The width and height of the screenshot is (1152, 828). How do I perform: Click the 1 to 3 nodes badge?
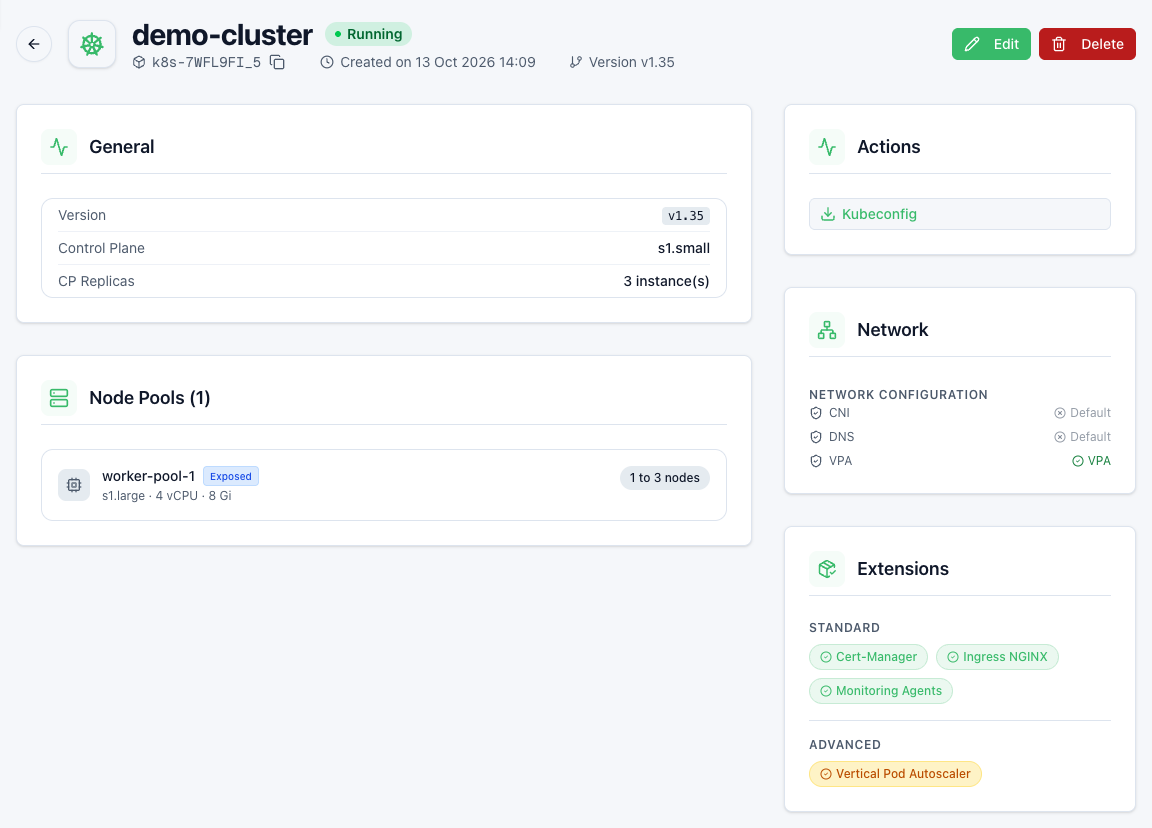point(665,478)
